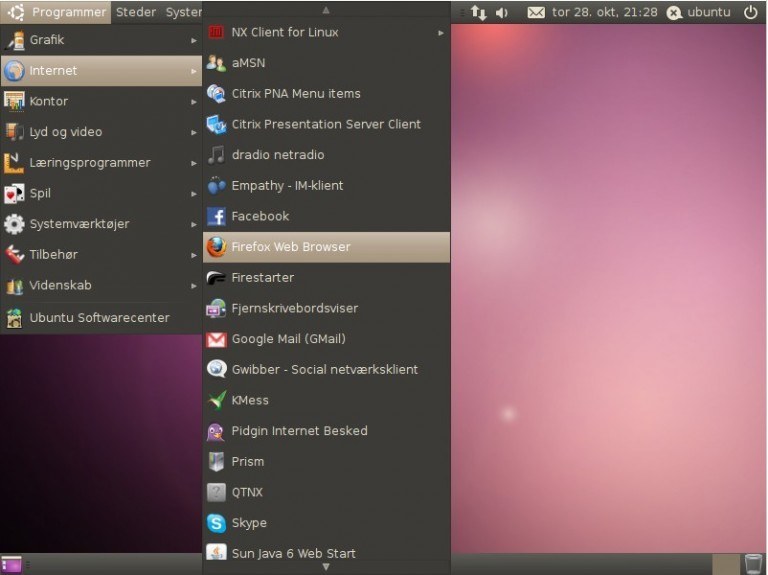This screenshot has width=768, height=575.
Task: Click the Ubuntu logo on the Programmer menu
Action: (x=16, y=12)
